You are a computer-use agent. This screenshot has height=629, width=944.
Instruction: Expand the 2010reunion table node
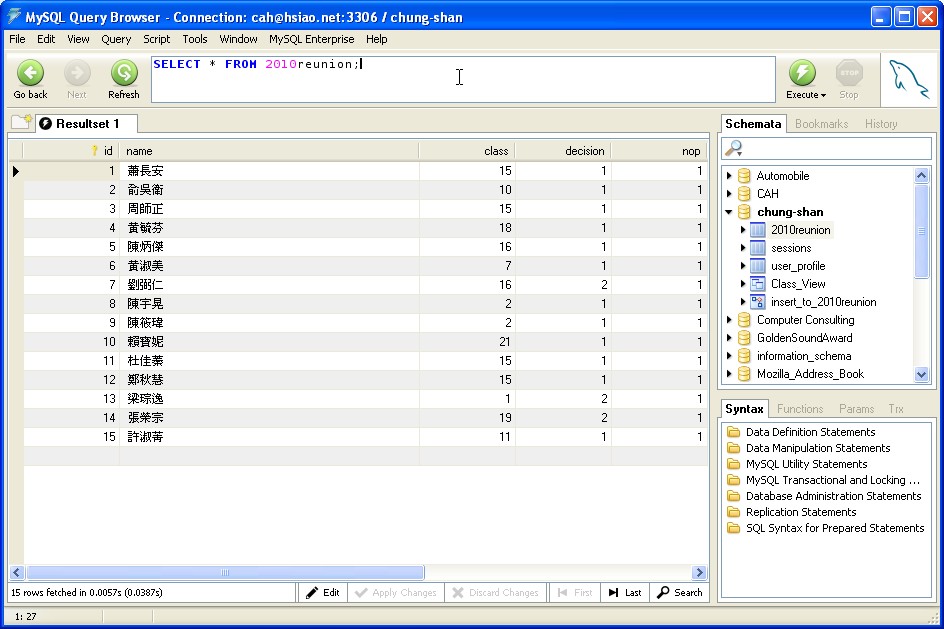(x=743, y=230)
